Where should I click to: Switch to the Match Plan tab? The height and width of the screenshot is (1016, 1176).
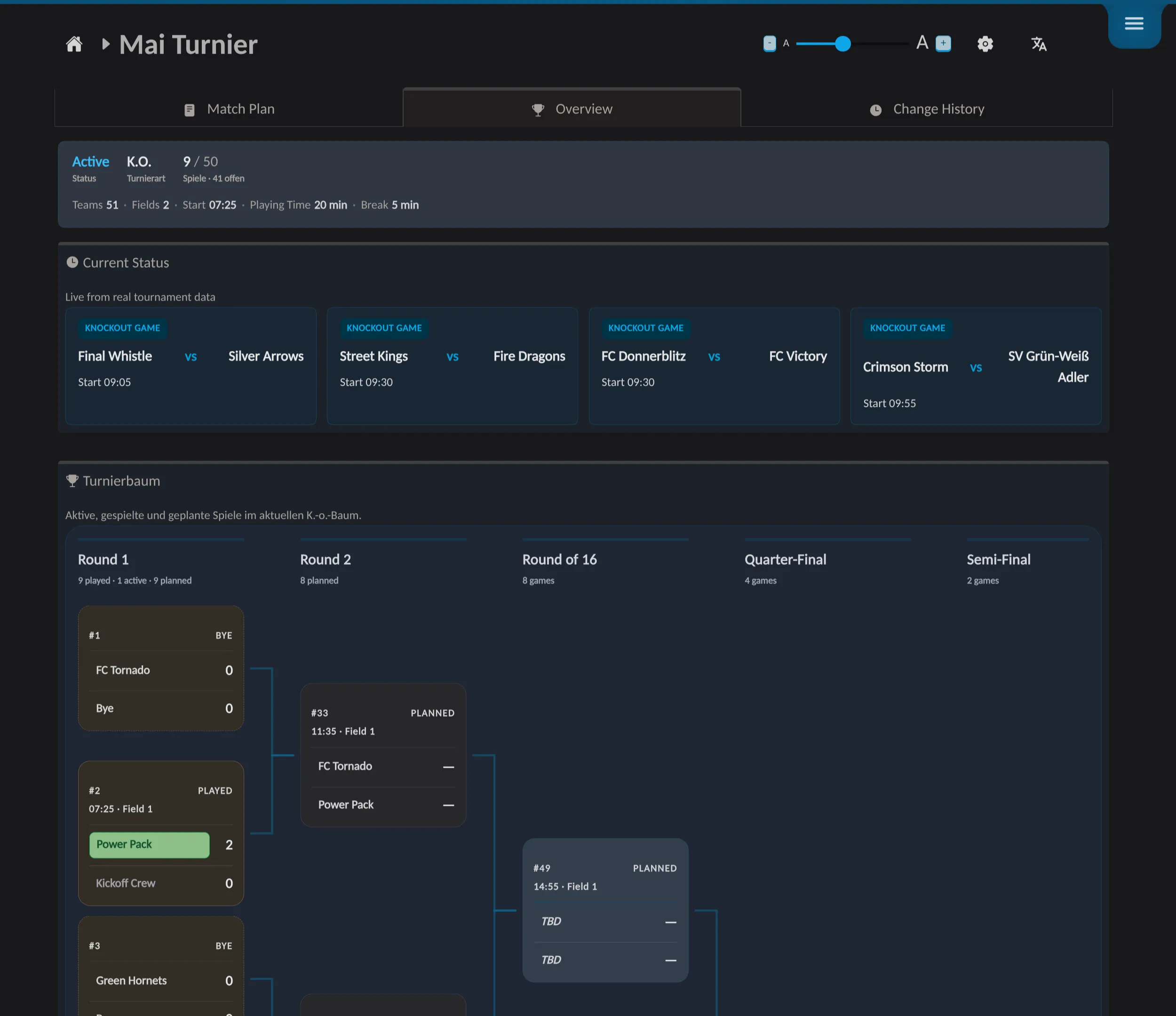point(229,108)
